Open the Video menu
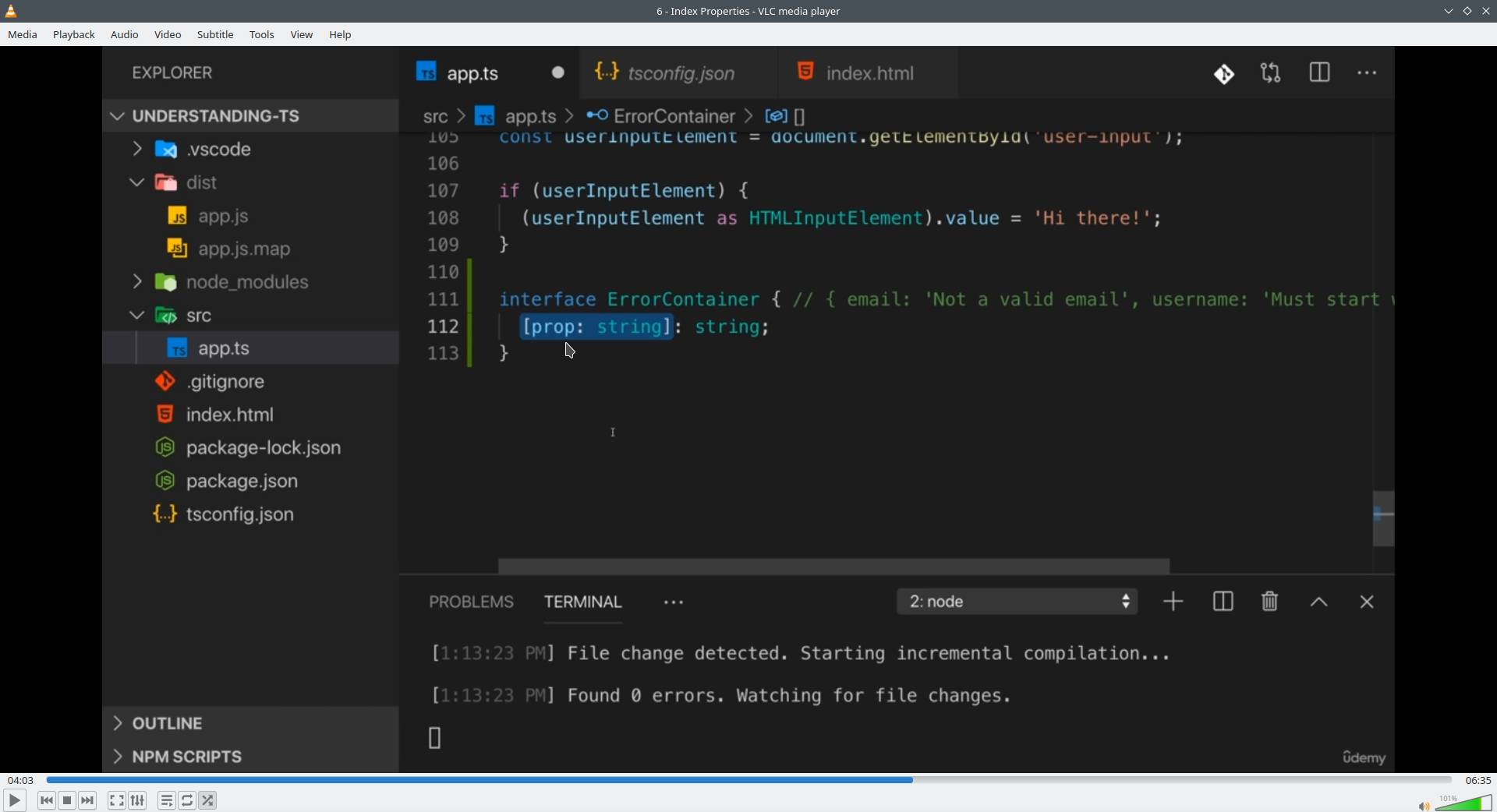The height and width of the screenshot is (812, 1497). point(168,35)
